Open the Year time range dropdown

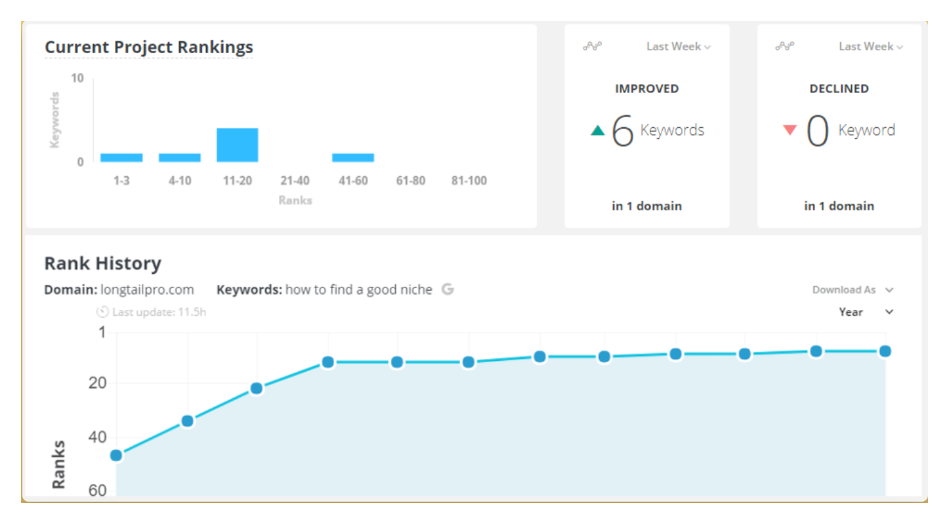click(866, 312)
